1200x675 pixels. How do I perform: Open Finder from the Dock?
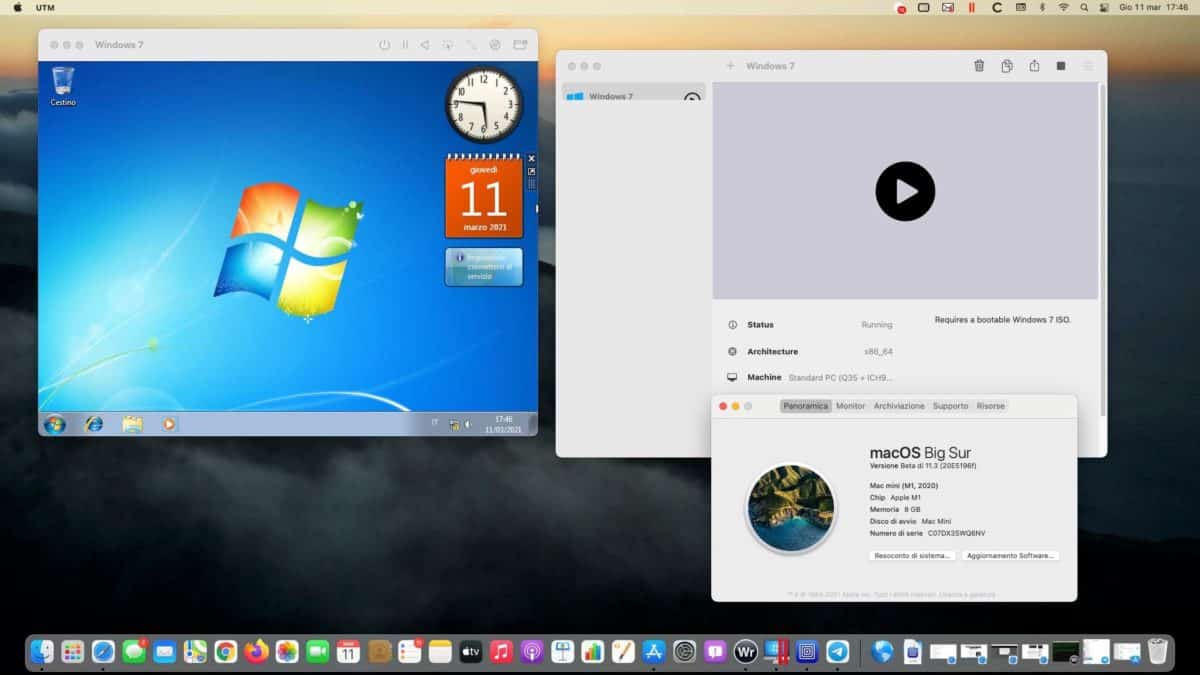point(41,652)
